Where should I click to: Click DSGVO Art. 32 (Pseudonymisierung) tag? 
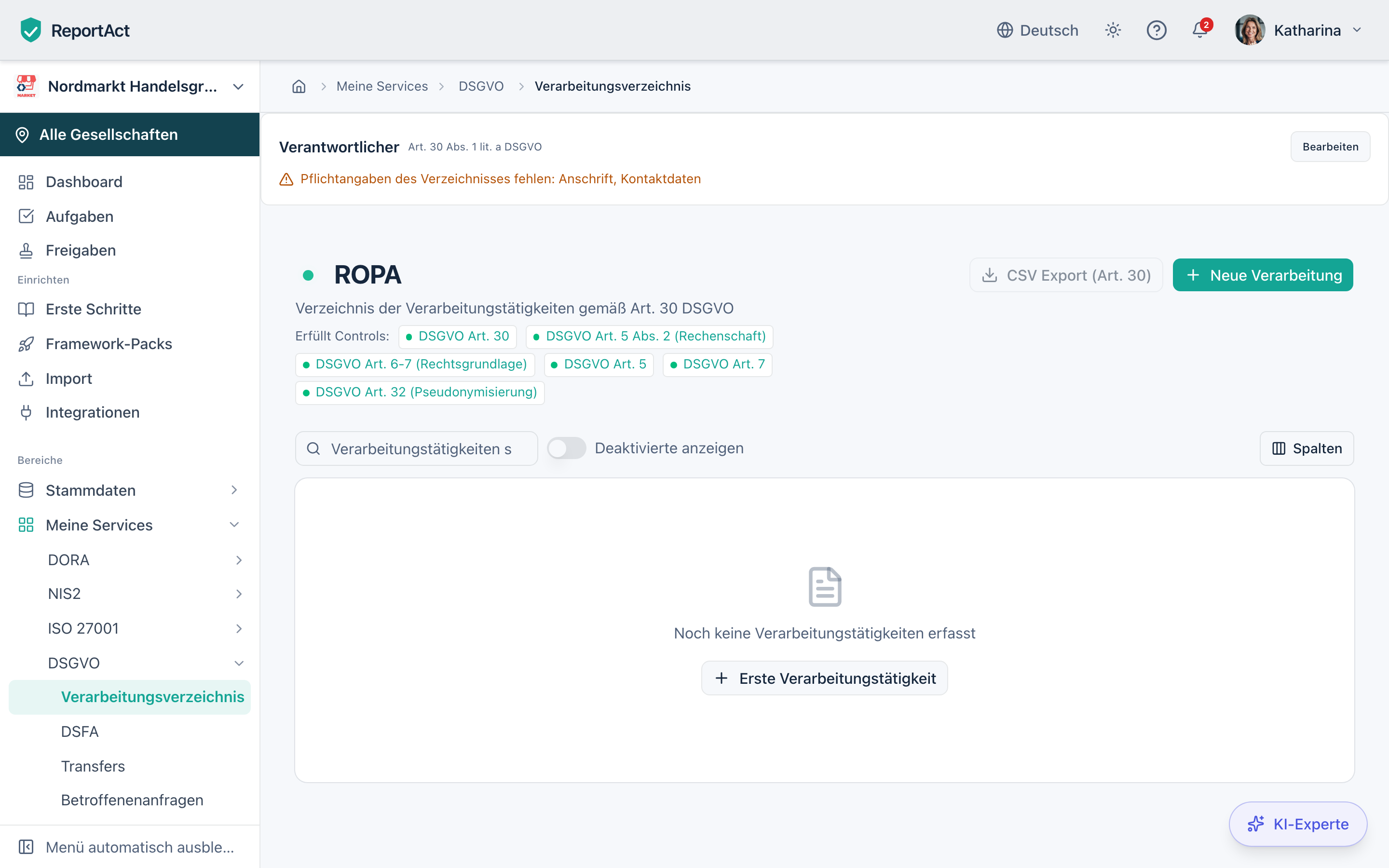click(420, 393)
